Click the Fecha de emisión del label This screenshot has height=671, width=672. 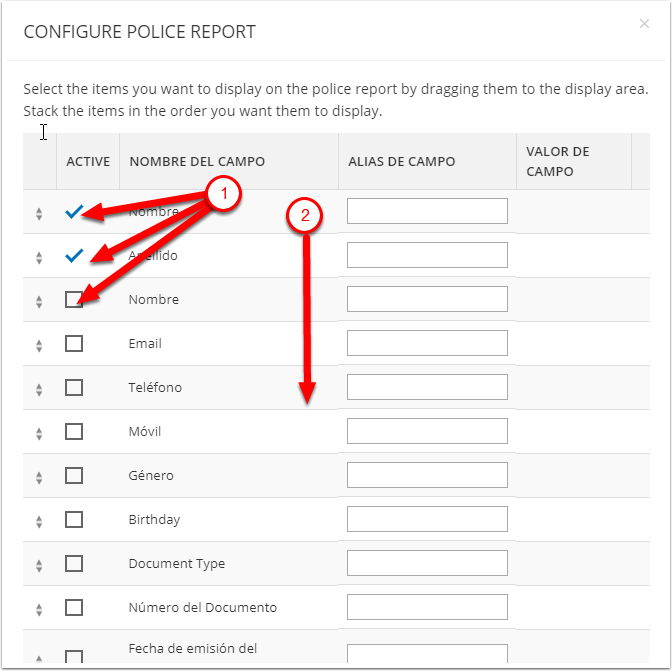point(193,649)
